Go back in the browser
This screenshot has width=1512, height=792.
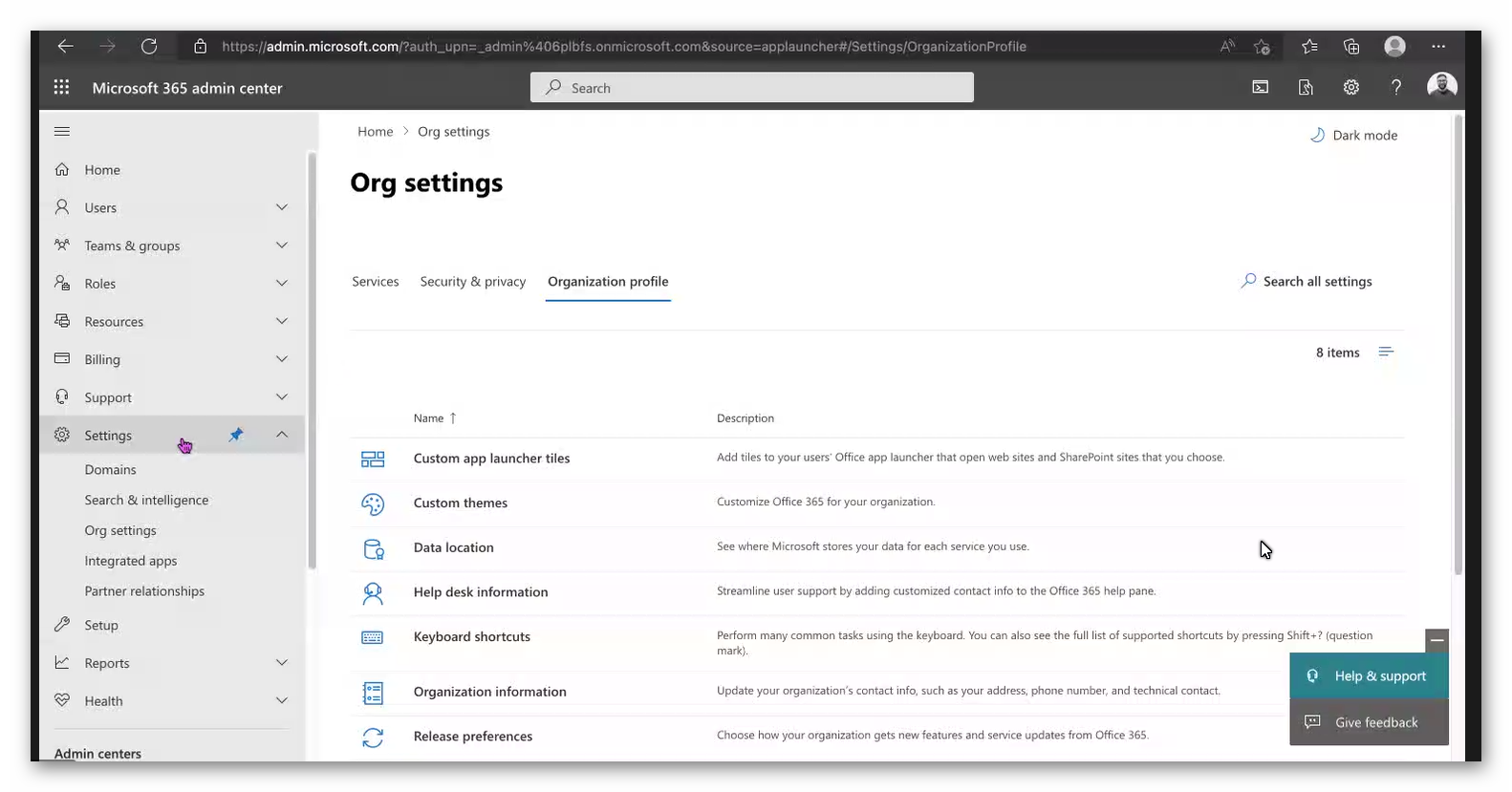pyautogui.click(x=65, y=46)
